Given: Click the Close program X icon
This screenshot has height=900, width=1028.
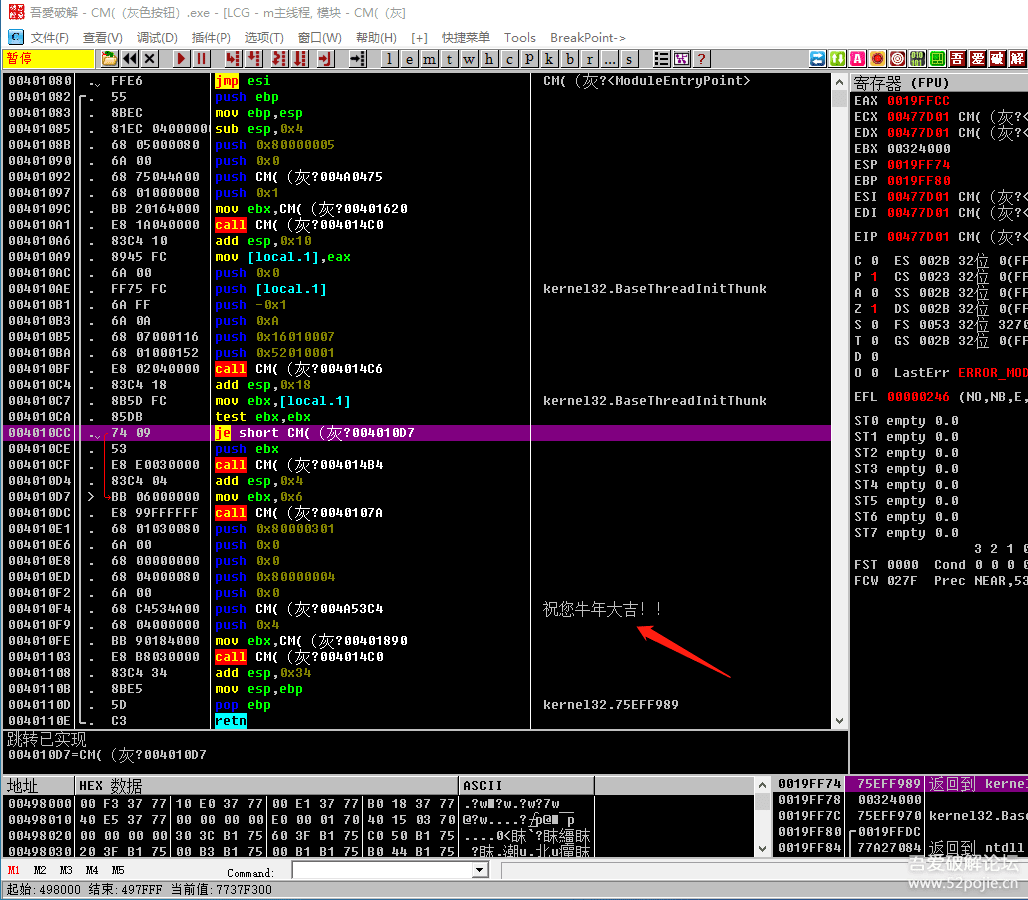Looking at the screenshot, I should point(151,59).
